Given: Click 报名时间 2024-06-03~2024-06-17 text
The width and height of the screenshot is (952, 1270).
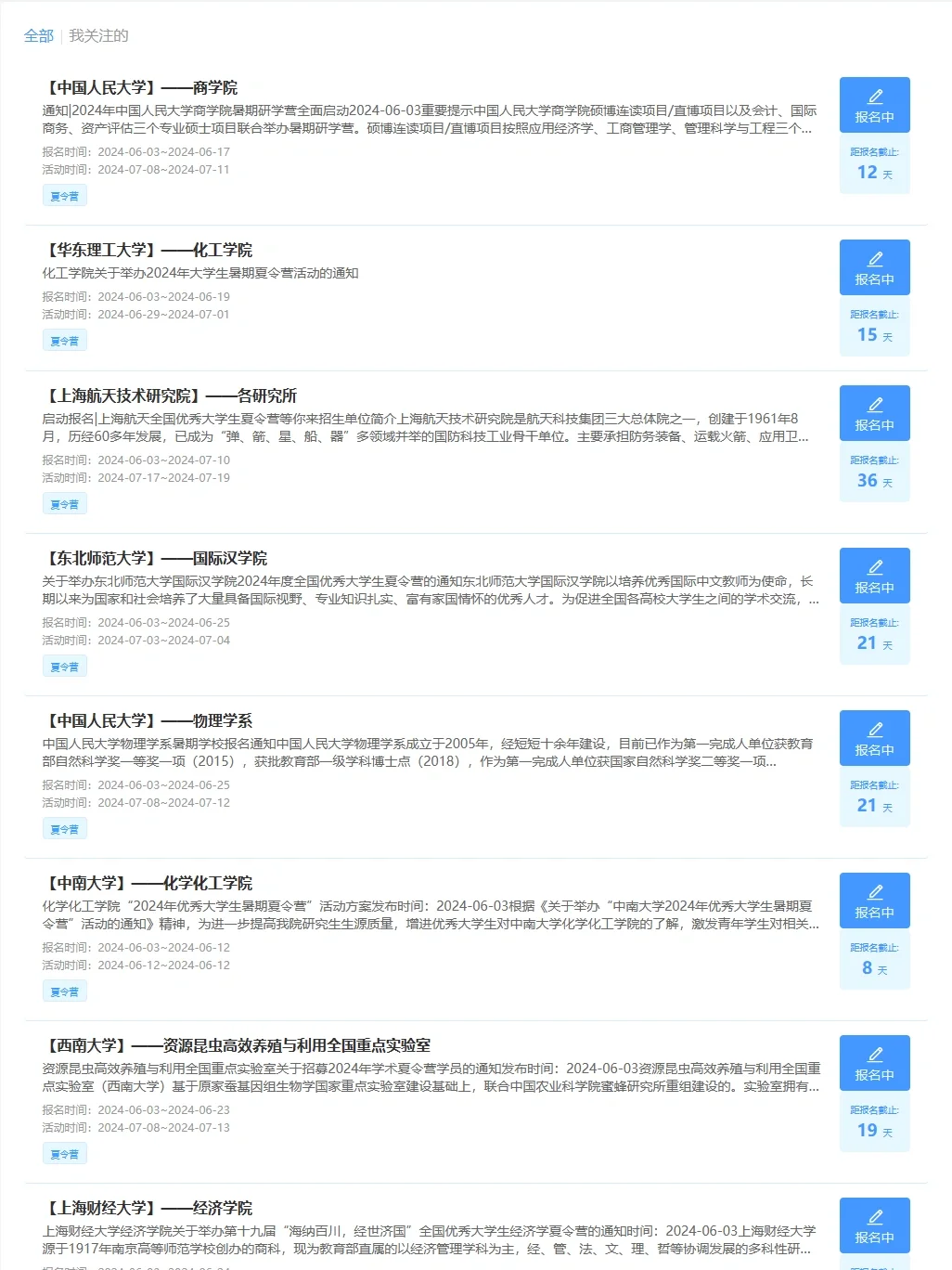Looking at the screenshot, I should point(135,152).
